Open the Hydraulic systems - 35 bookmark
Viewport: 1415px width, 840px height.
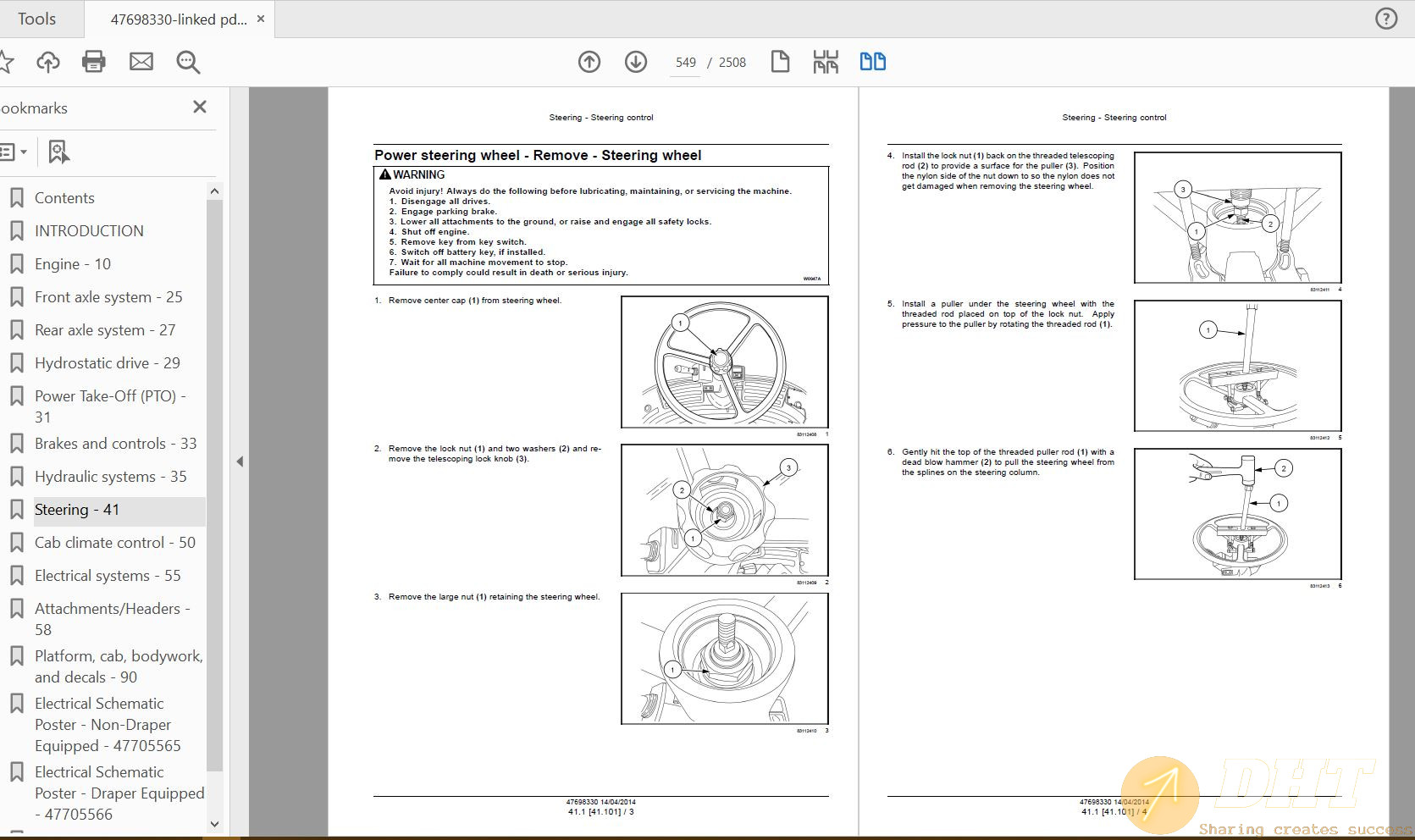[111, 477]
